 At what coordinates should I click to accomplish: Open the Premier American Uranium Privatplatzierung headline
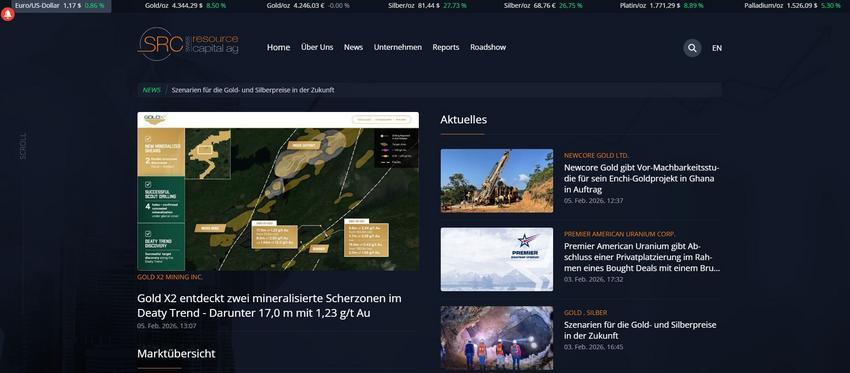click(x=642, y=257)
